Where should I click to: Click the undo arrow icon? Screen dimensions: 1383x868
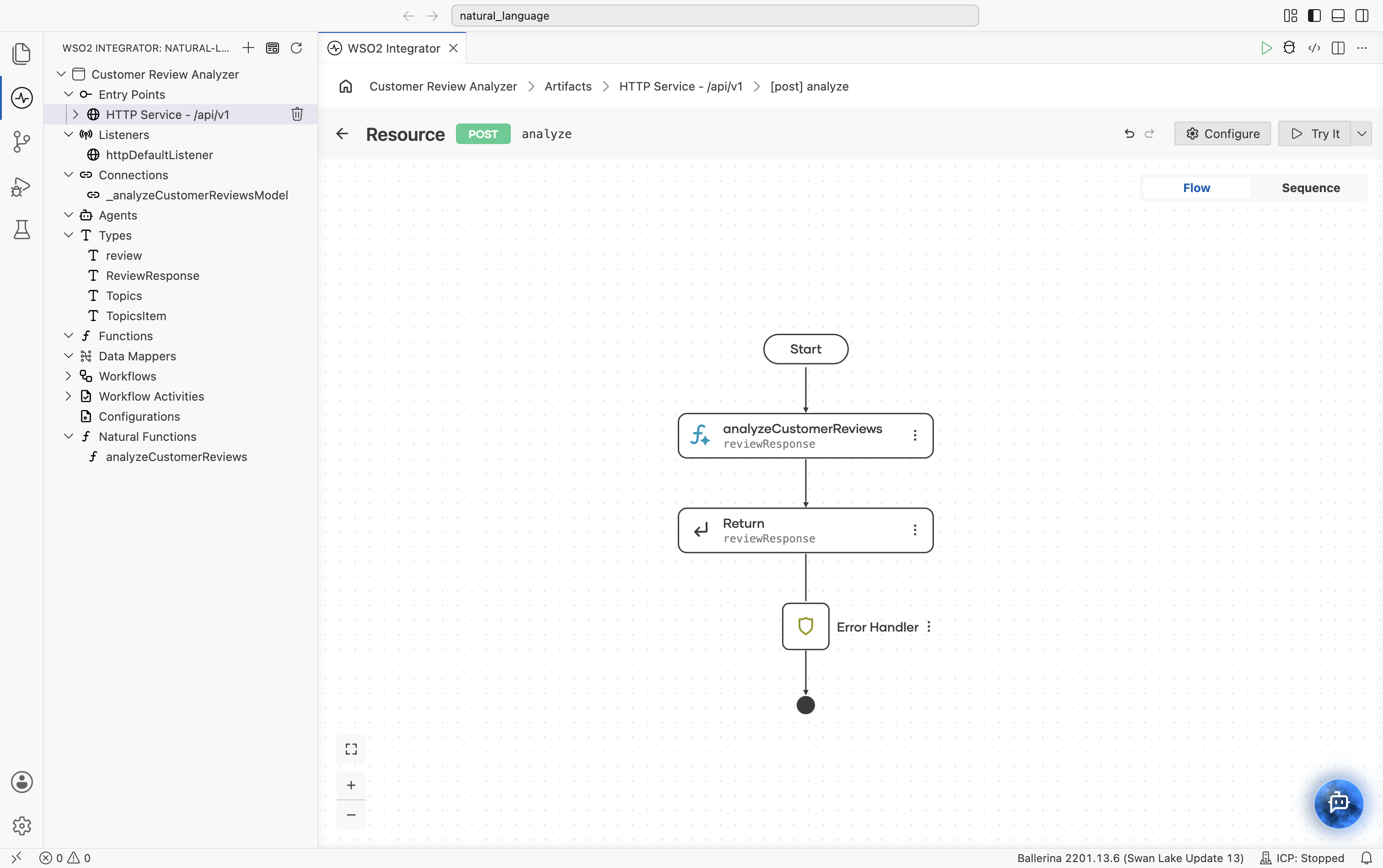pos(1129,134)
